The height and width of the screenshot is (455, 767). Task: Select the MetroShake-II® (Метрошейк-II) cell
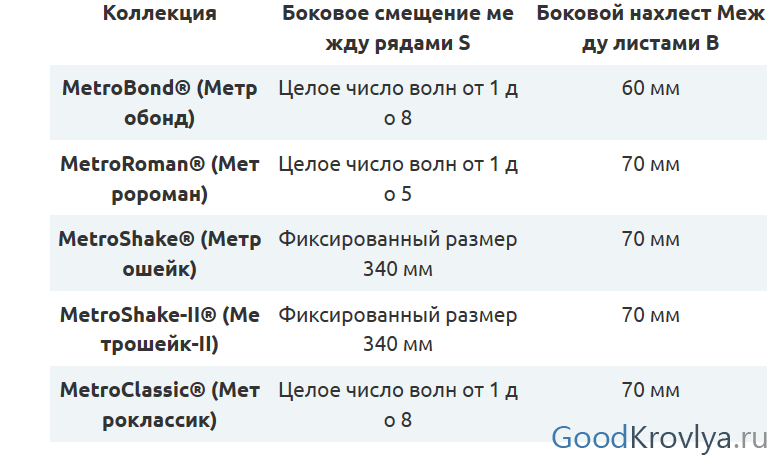click(159, 329)
